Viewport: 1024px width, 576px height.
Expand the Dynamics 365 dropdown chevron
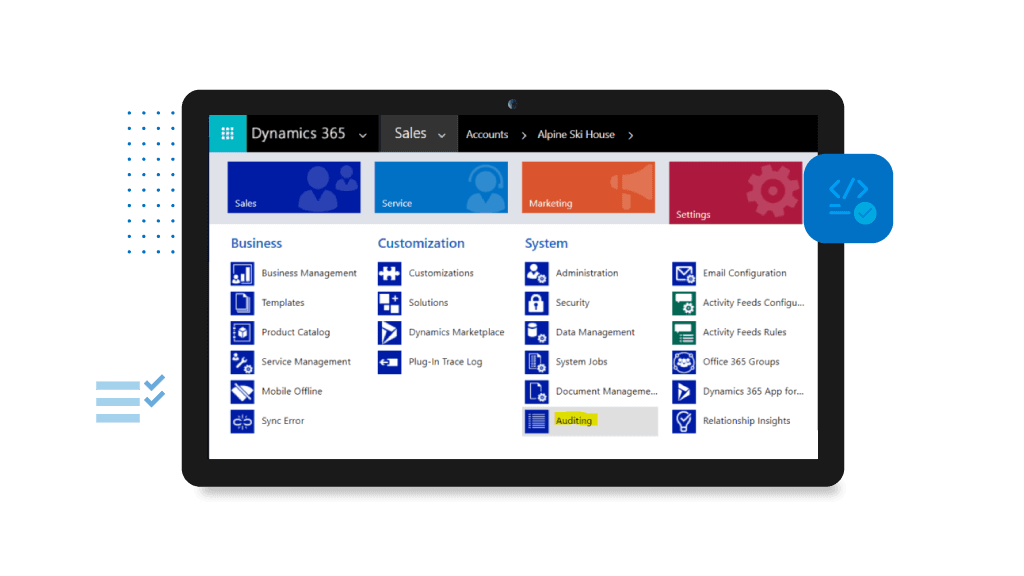(x=362, y=135)
